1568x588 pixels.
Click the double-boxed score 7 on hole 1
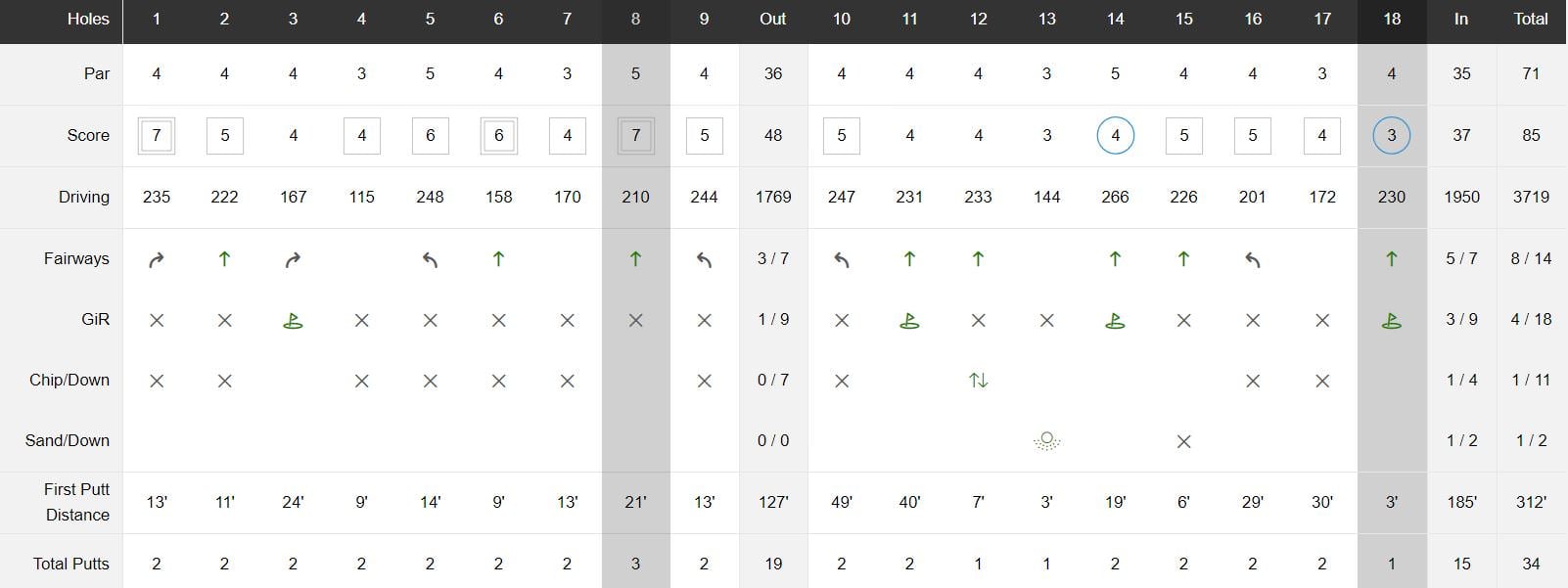pyautogui.click(x=157, y=136)
